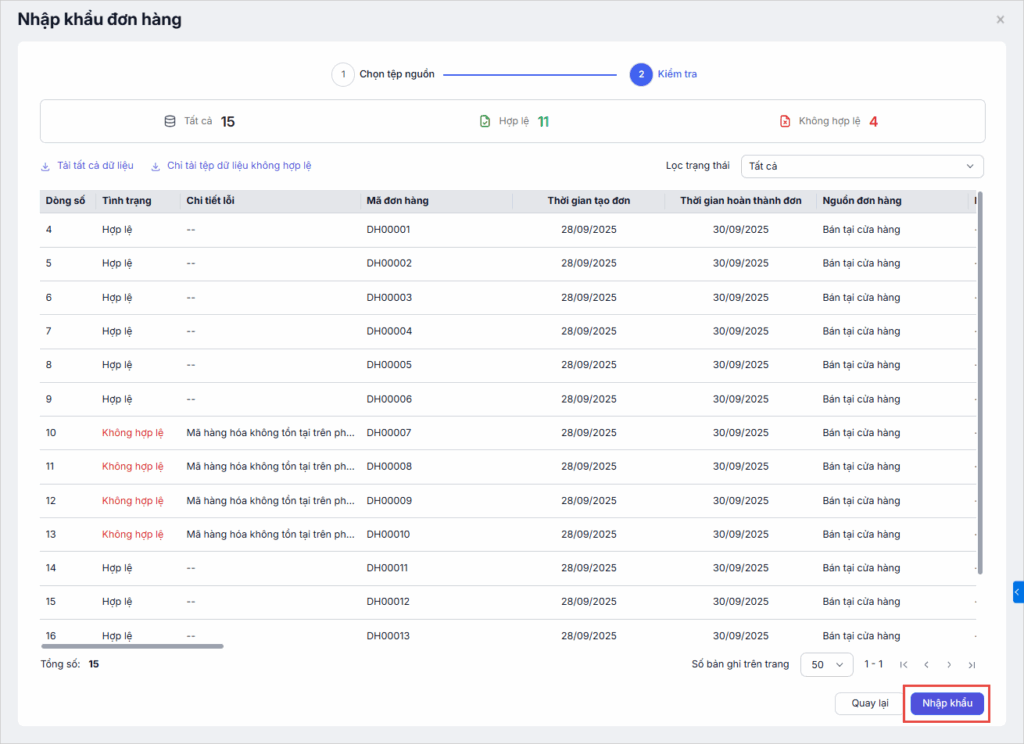Click download icon for invalid data file

156,166
